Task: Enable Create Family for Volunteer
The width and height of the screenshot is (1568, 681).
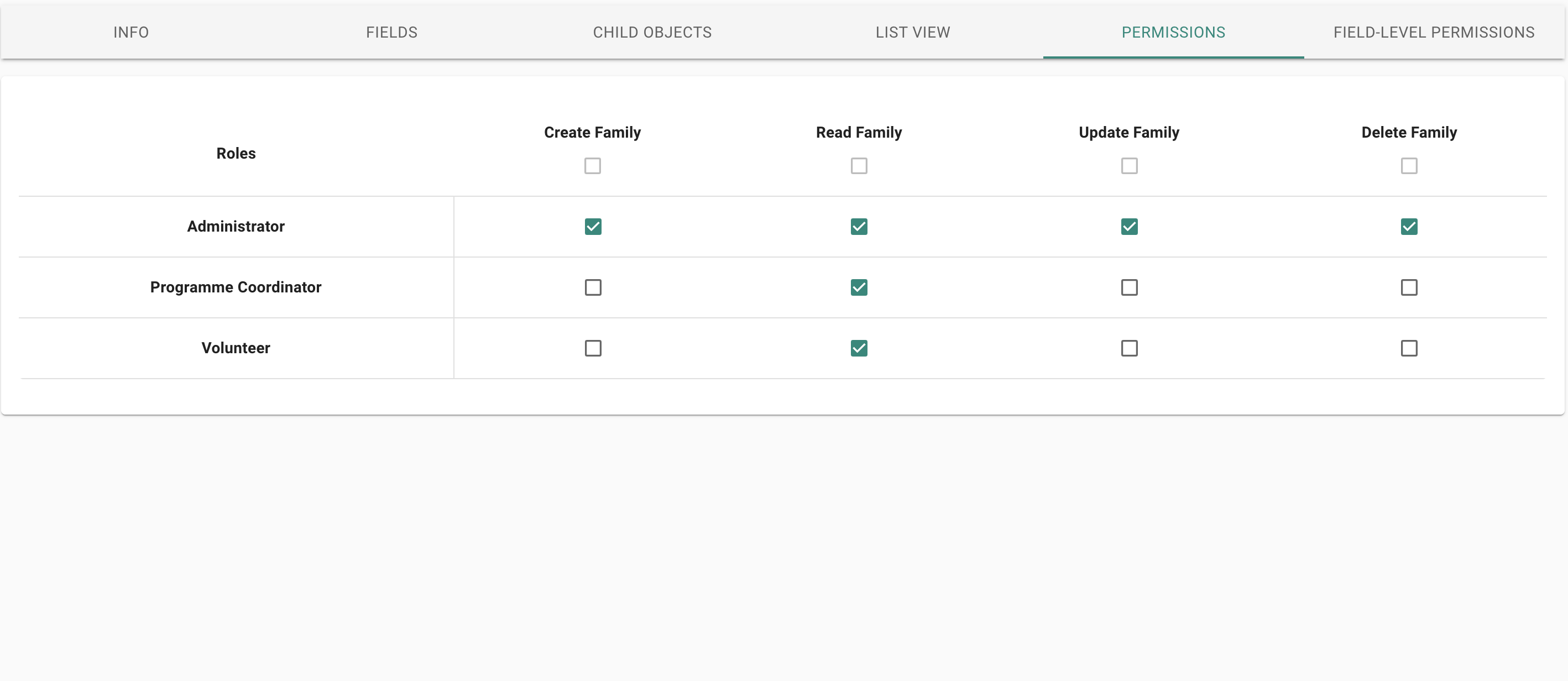Action: coord(593,348)
